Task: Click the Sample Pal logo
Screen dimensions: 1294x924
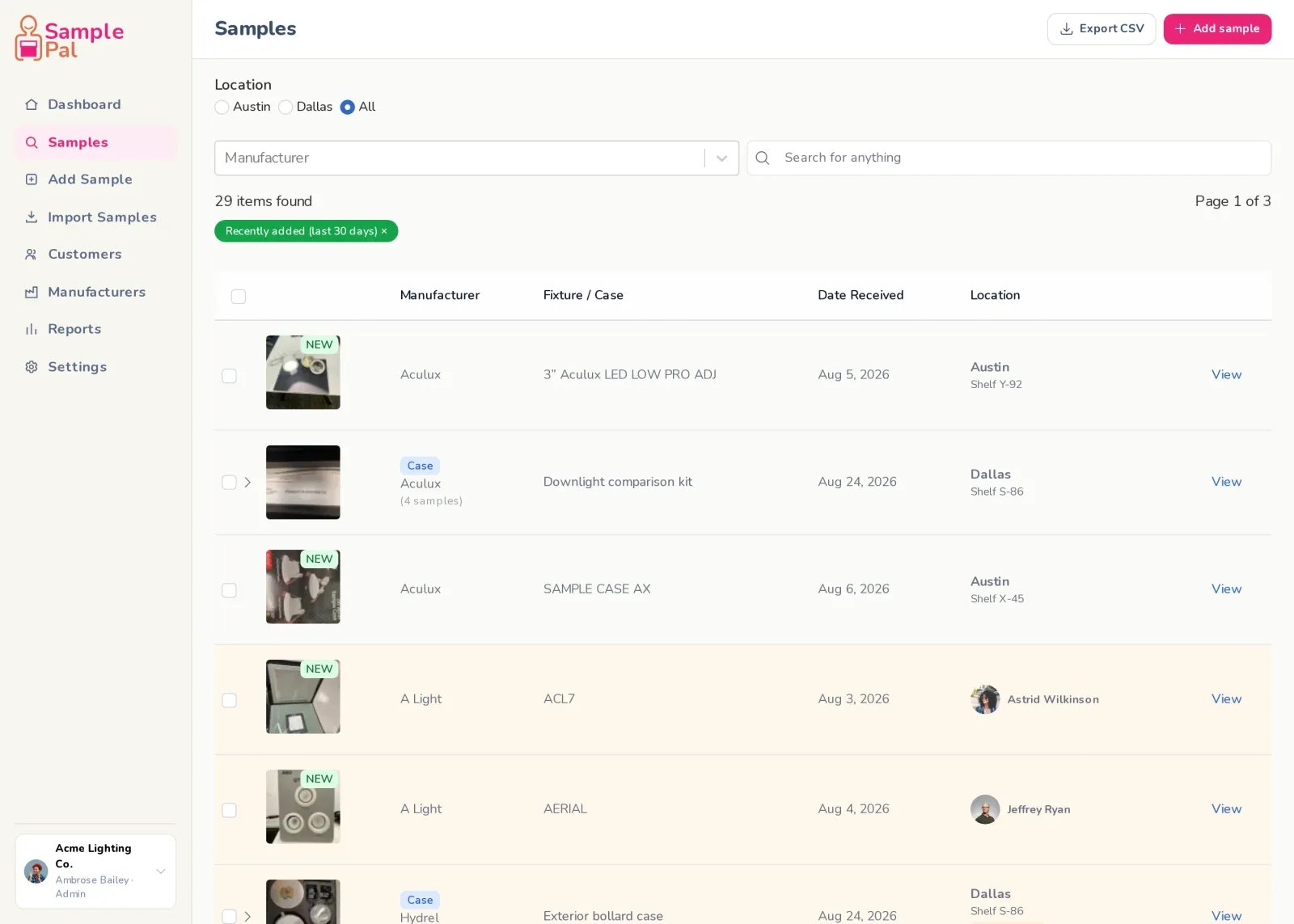Action: click(70, 38)
